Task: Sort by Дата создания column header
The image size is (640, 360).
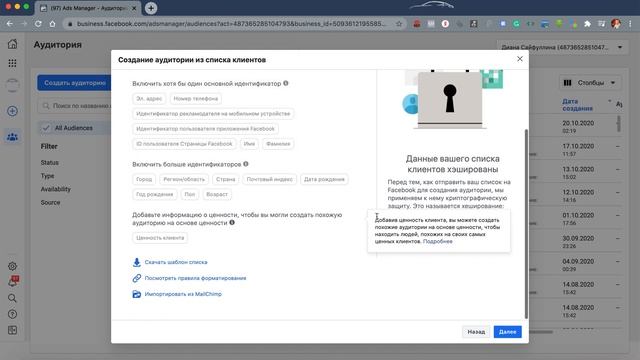Action: (x=577, y=105)
